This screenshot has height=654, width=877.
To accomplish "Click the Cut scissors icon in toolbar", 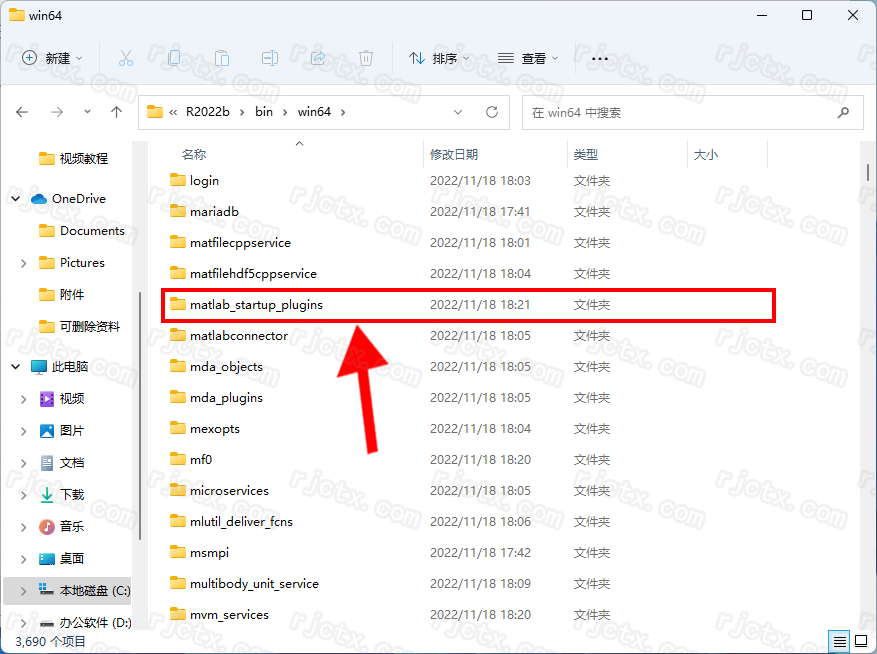I will click(126, 58).
